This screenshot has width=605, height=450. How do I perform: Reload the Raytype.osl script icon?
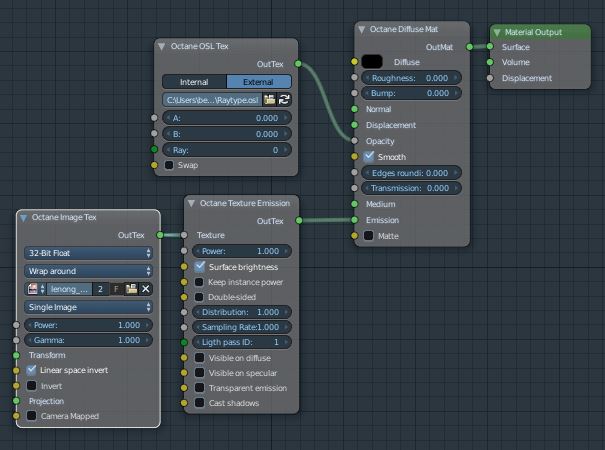pyautogui.click(x=284, y=100)
